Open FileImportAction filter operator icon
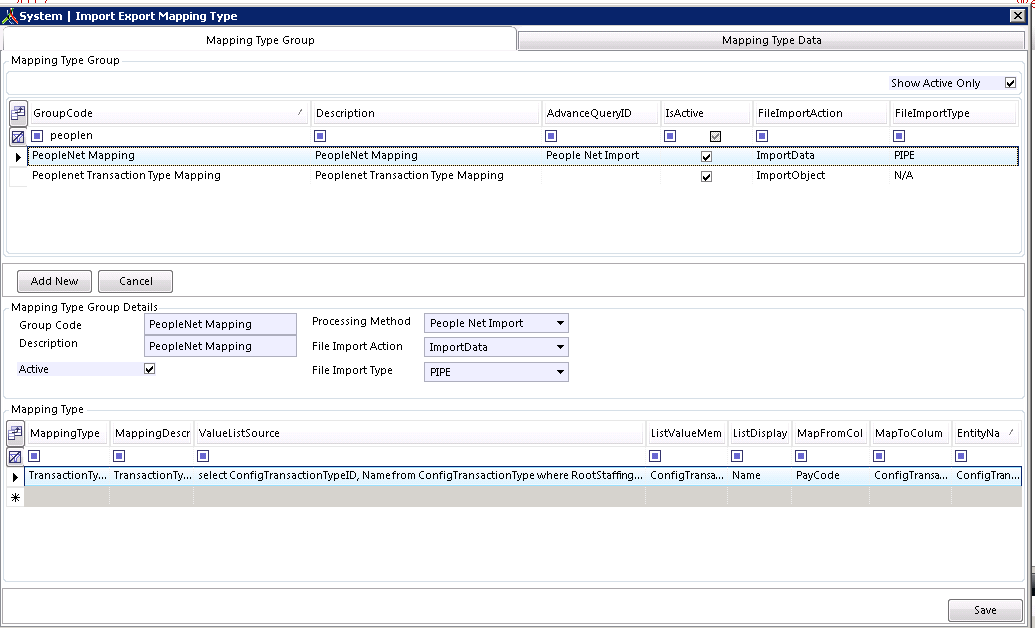Viewport: 1035px width, 628px height. tap(762, 136)
